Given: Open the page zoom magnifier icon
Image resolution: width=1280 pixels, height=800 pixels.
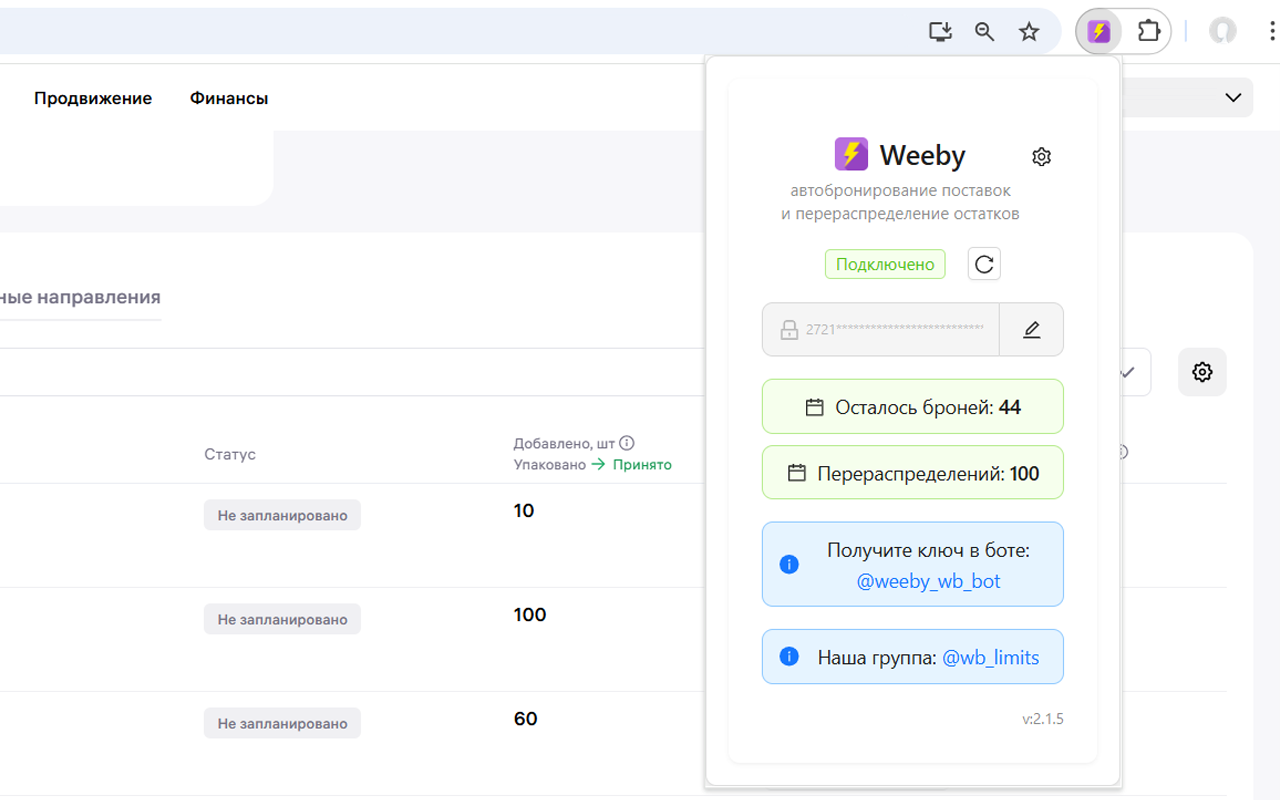Looking at the screenshot, I should pyautogui.click(x=985, y=32).
